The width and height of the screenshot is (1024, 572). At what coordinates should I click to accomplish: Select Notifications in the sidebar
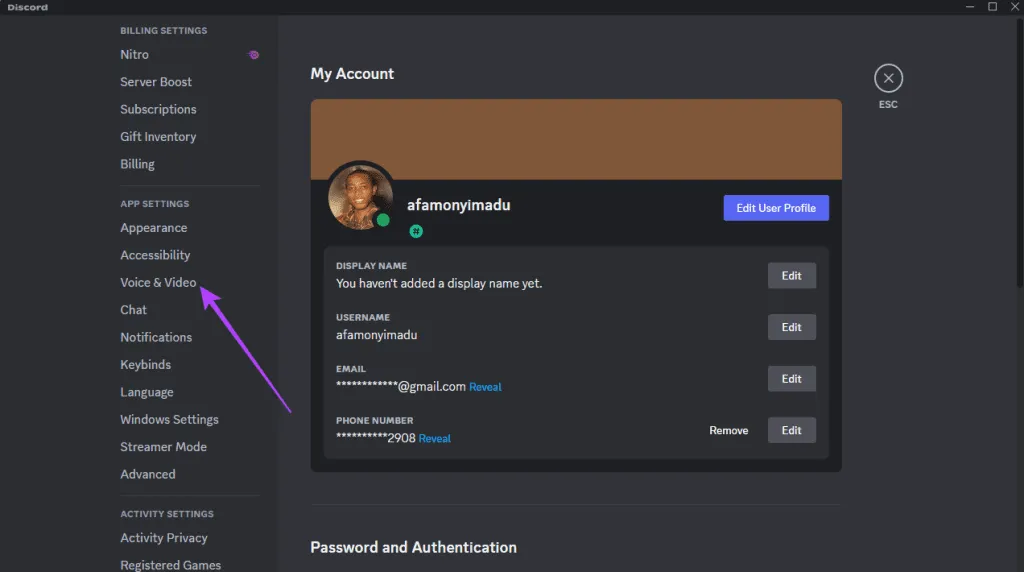[156, 337]
